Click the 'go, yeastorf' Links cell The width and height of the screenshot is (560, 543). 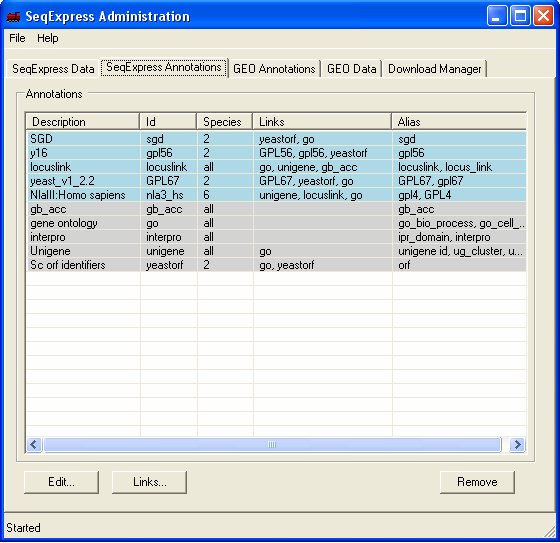click(x=323, y=265)
